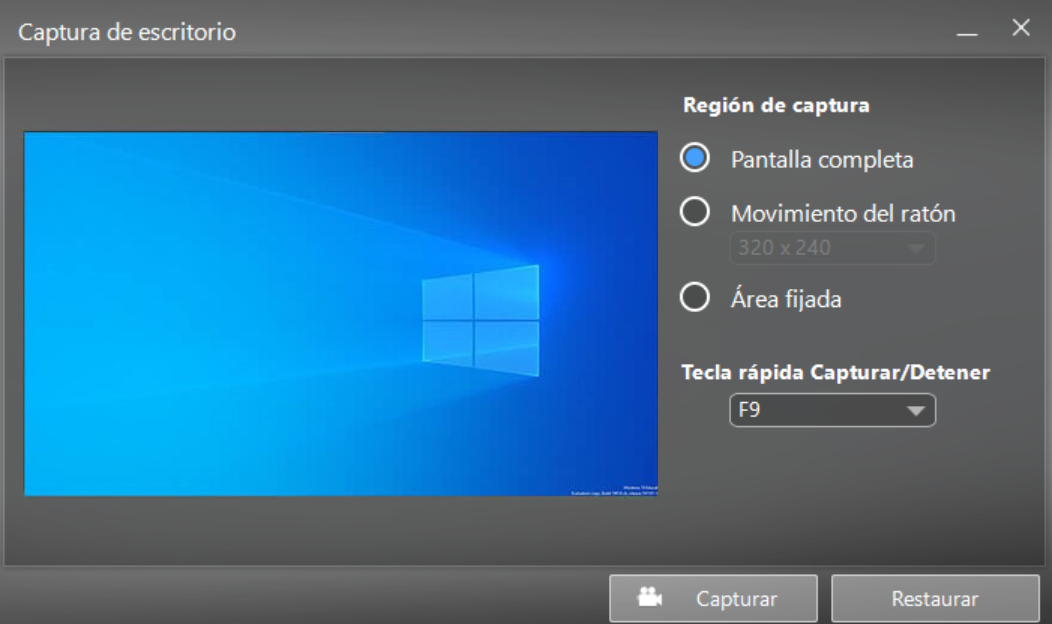
Task: Click the Región de captura heading
Action: pyautogui.click(x=776, y=105)
